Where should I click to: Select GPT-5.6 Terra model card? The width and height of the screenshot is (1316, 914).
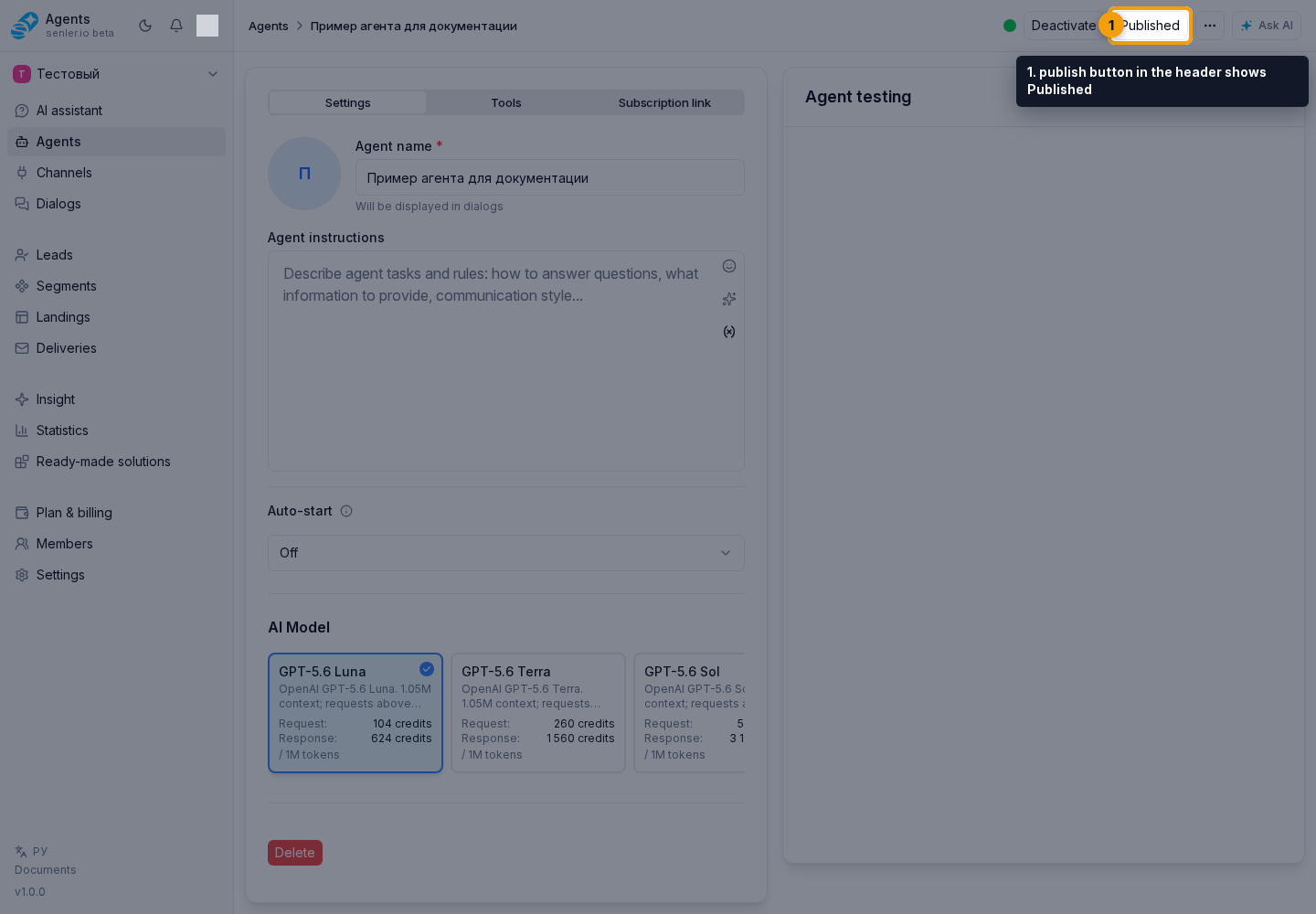[538, 713]
